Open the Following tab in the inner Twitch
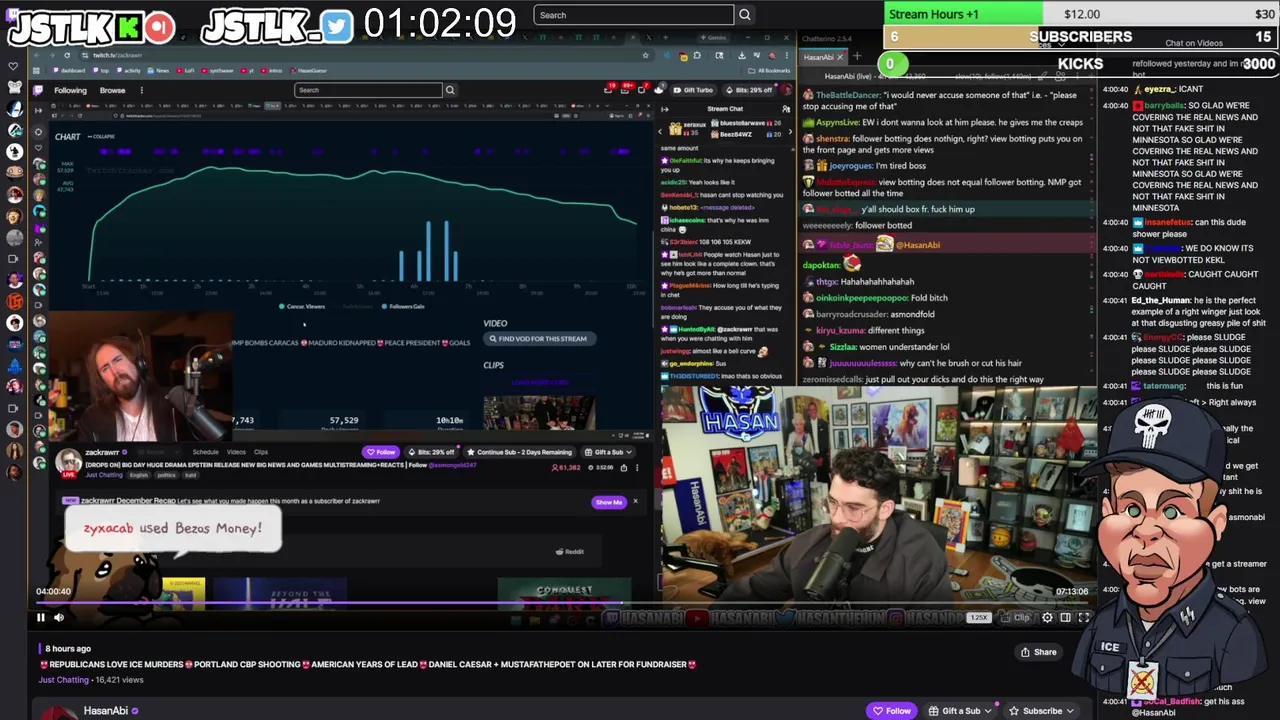 pos(70,90)
